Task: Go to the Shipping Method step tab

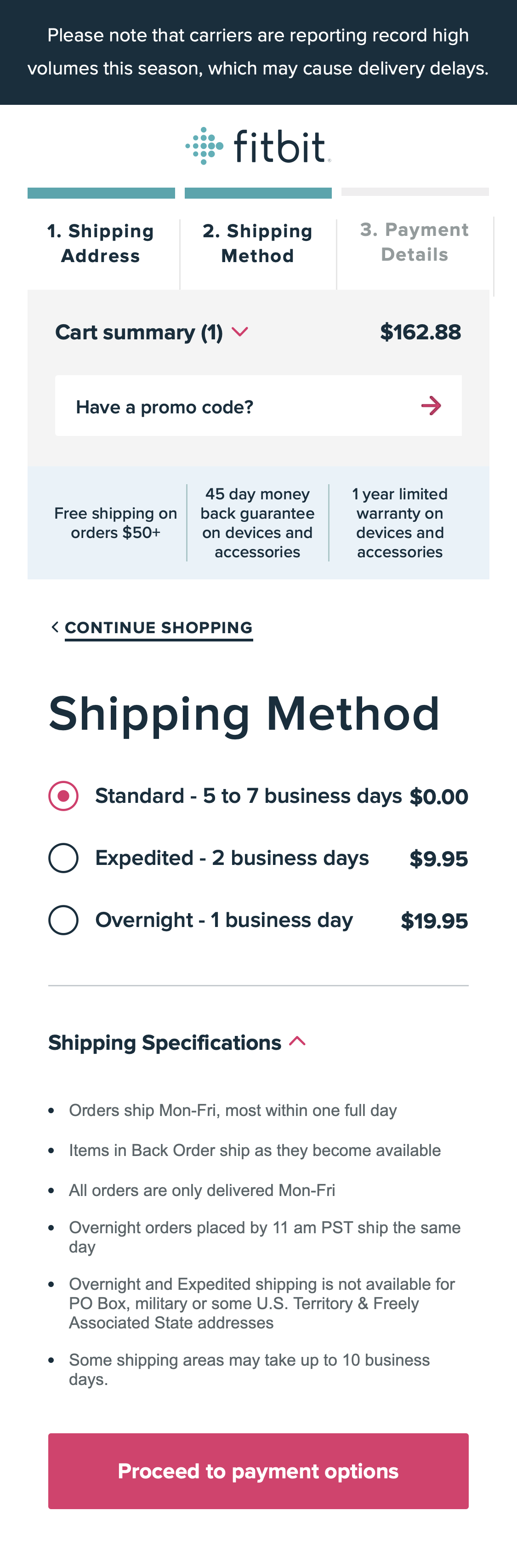Action: [x=258, y=244]
